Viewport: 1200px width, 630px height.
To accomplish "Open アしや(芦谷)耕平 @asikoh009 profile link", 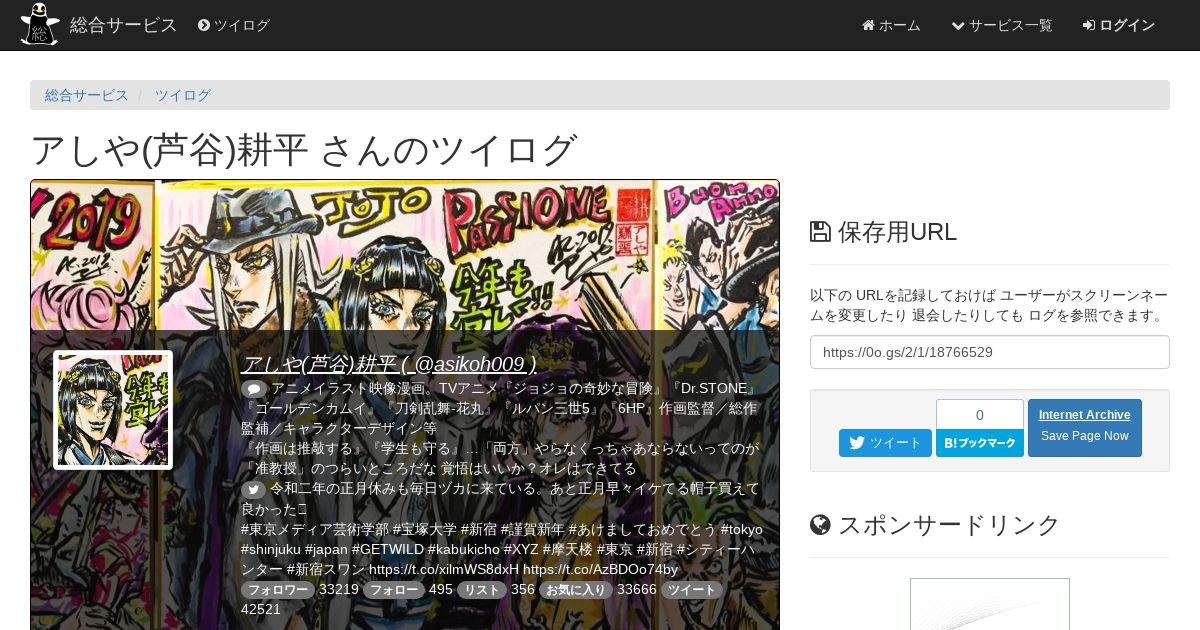I will click(x=389, y=364).
